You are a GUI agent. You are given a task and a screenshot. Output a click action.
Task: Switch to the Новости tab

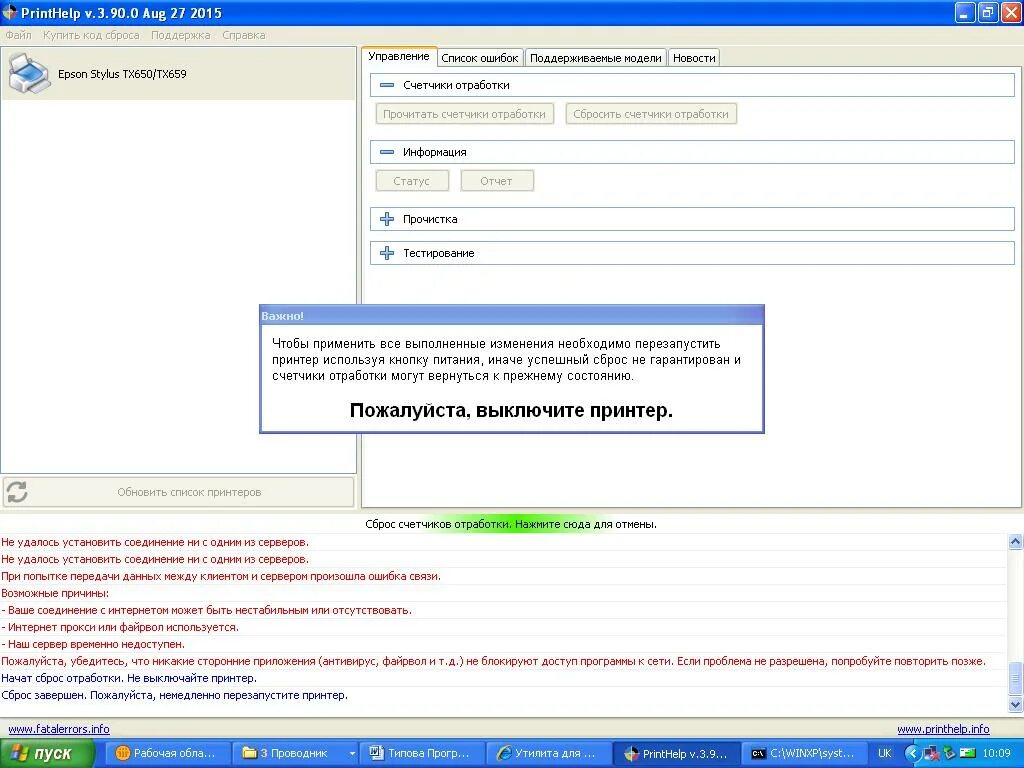tap(694, 58)
